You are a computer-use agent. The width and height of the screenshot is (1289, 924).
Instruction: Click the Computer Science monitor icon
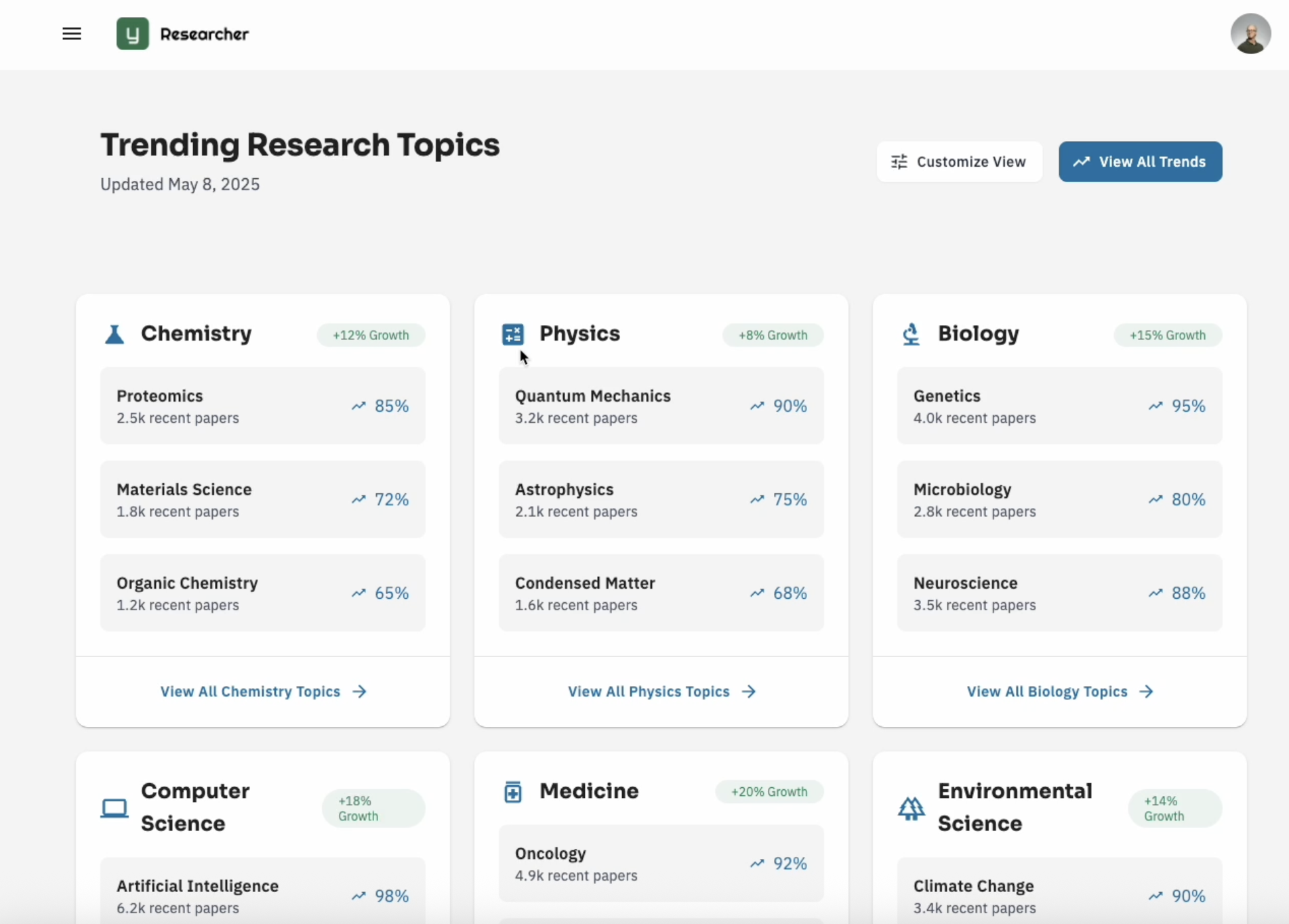coord(114,807)
